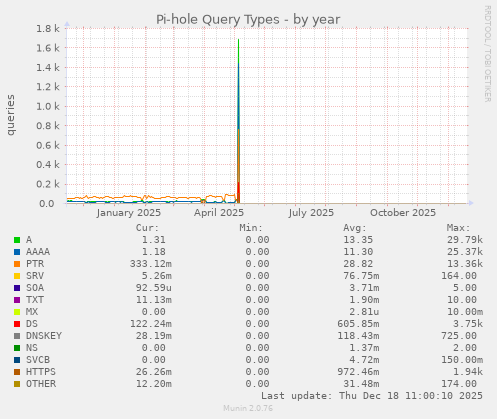Click the 'January 2025' axis label
Screen dimensions: 497x419
[129, 213]
